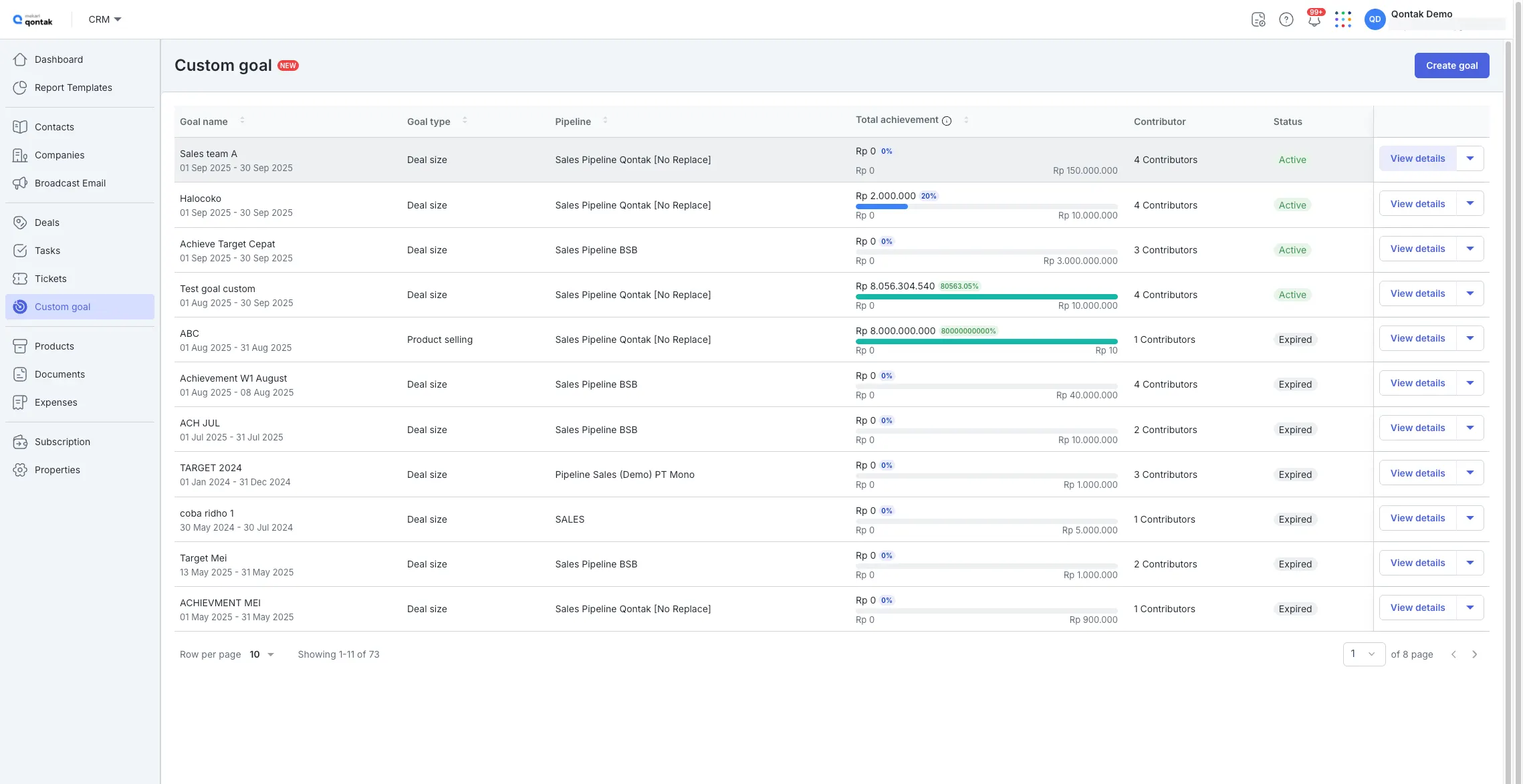Open Row per page dropdown
The height and width of the screenshot is (784, 1523).
(262, 654)
